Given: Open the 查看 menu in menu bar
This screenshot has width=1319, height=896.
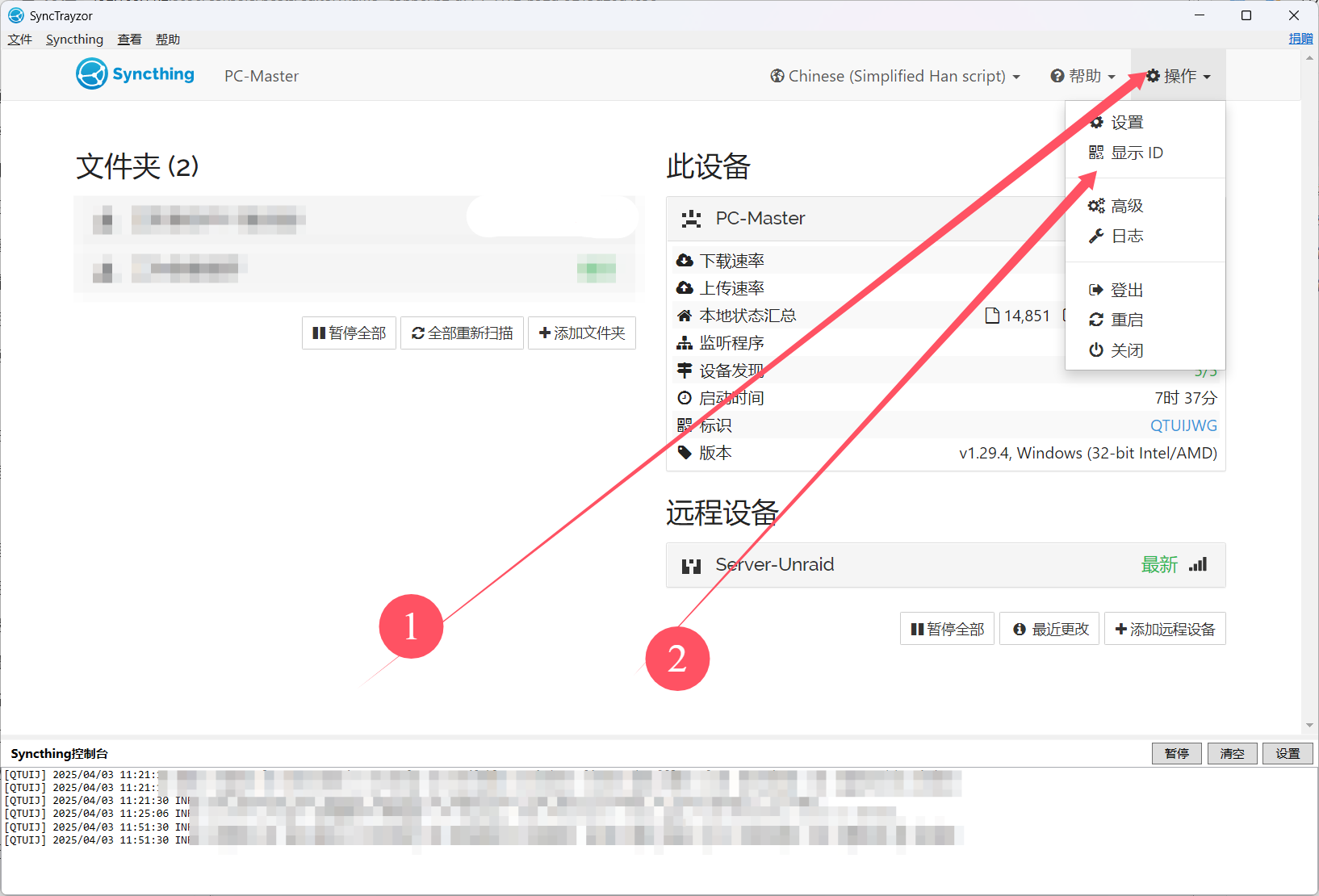Looking at the screenshot, I should [129, 40].
